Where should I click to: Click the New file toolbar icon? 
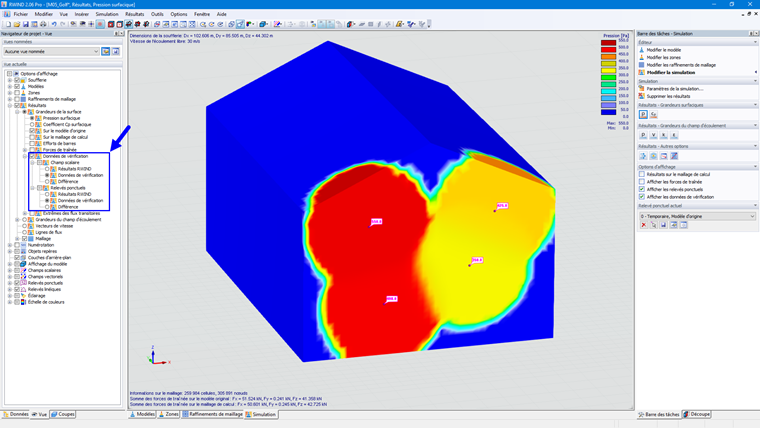(8, 24)
